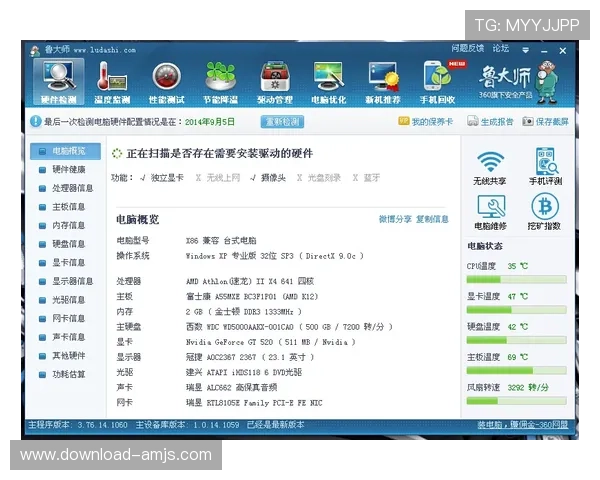This screenshot has height=480, width=600.
Task: Open 手机回收 phone recycling icon
Action: coord(438,83)
